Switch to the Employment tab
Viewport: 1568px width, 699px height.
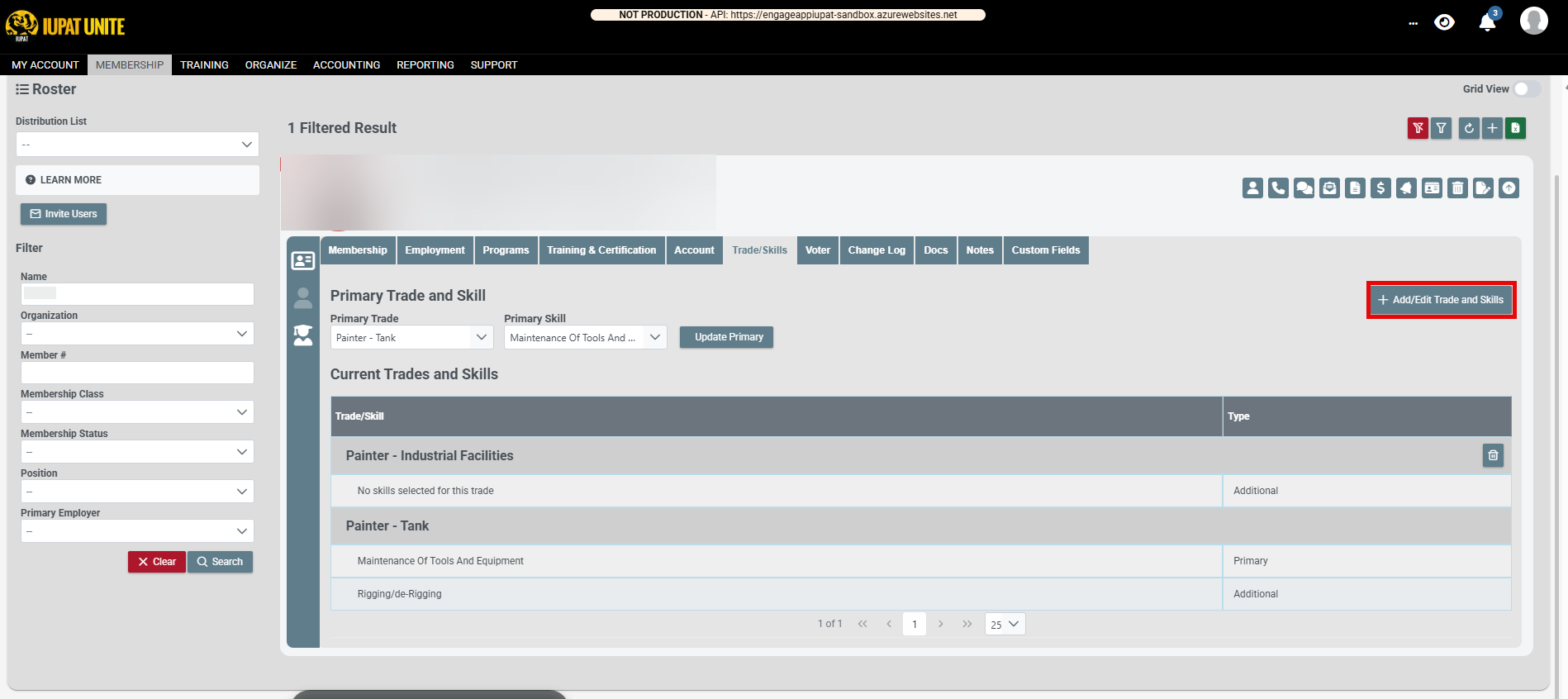point(435,250)
